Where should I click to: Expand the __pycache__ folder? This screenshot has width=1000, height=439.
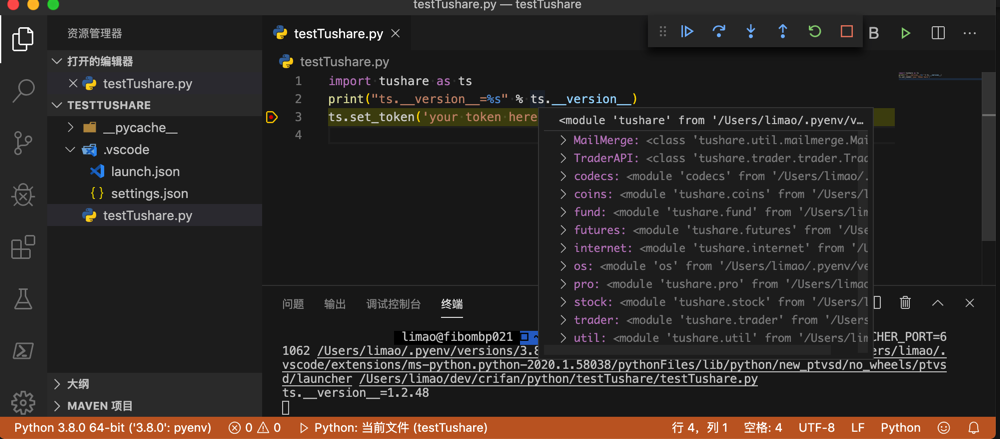[x=71, y=128]
